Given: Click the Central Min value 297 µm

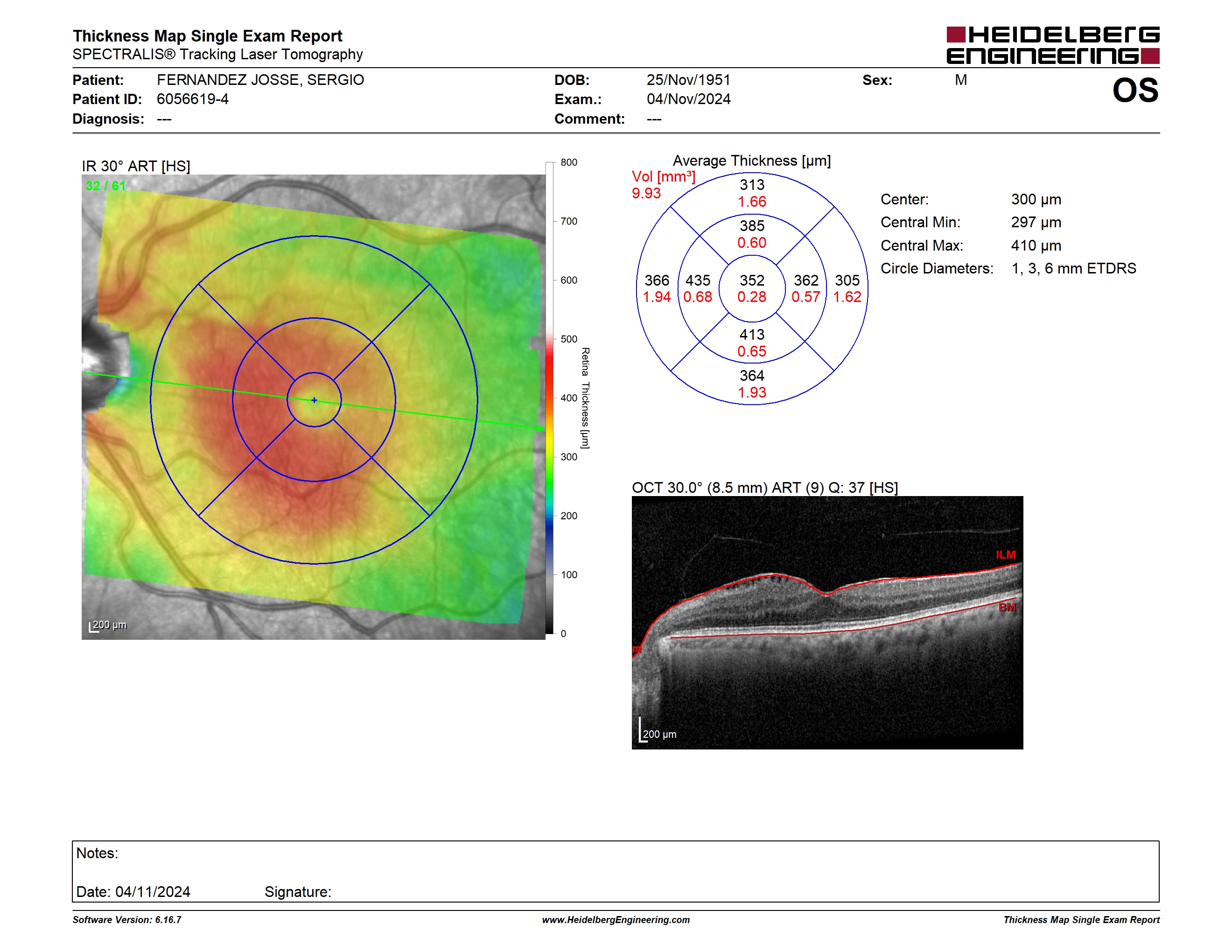Looking at the screenshot, I should tap(1036, 222).
